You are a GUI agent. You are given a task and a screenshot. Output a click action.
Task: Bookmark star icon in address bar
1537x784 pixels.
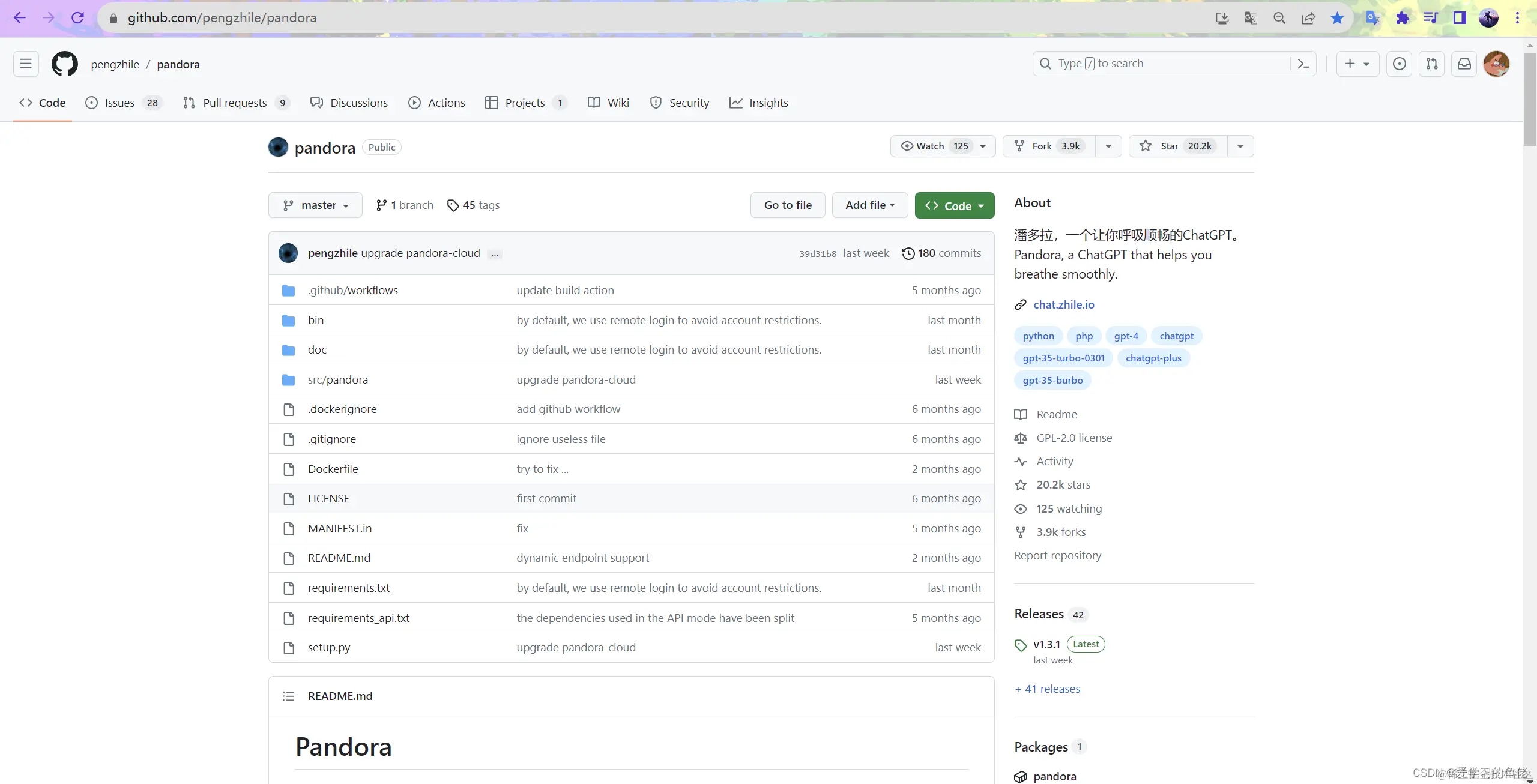(x=1337, y=18)
